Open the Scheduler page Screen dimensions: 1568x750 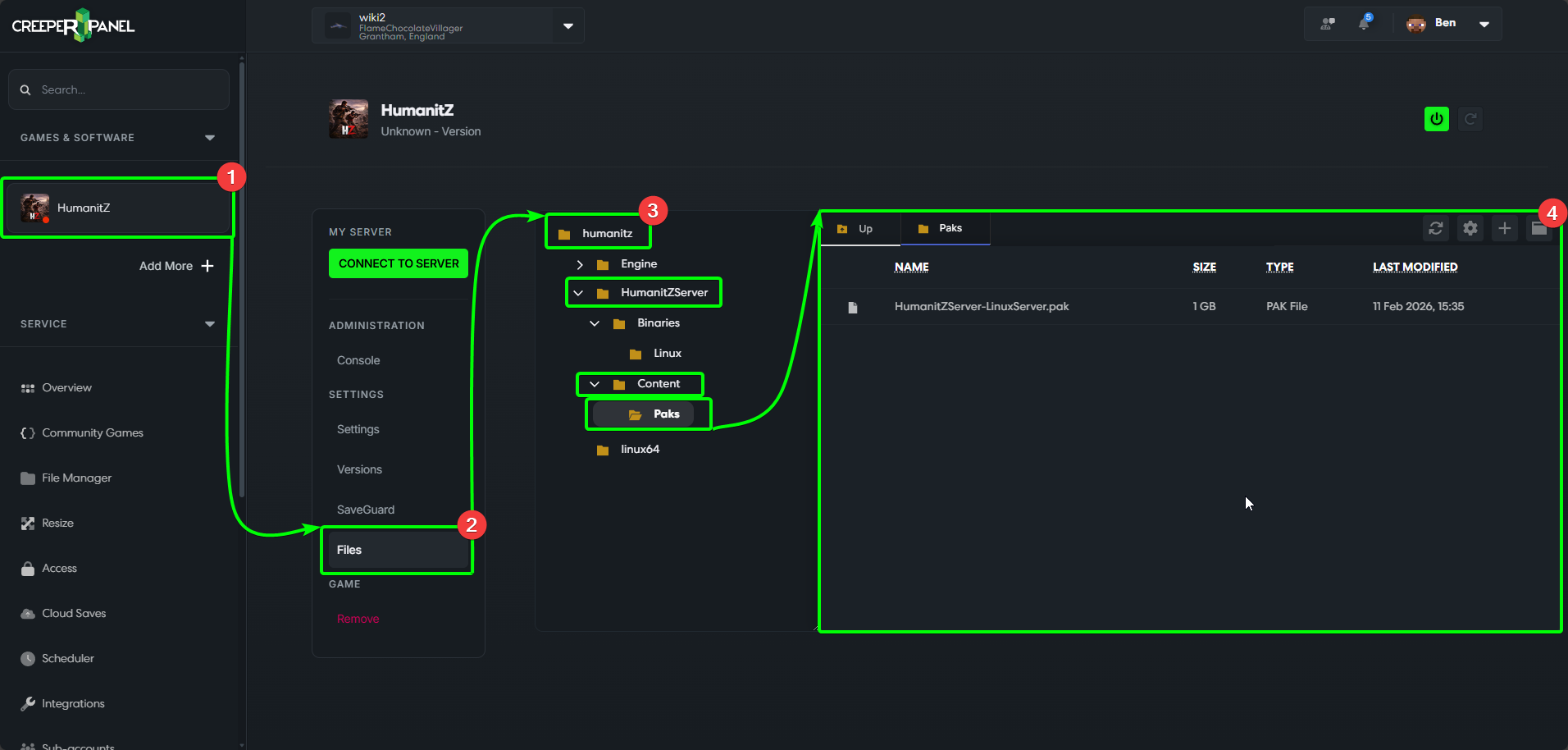(x=67, y=658)
